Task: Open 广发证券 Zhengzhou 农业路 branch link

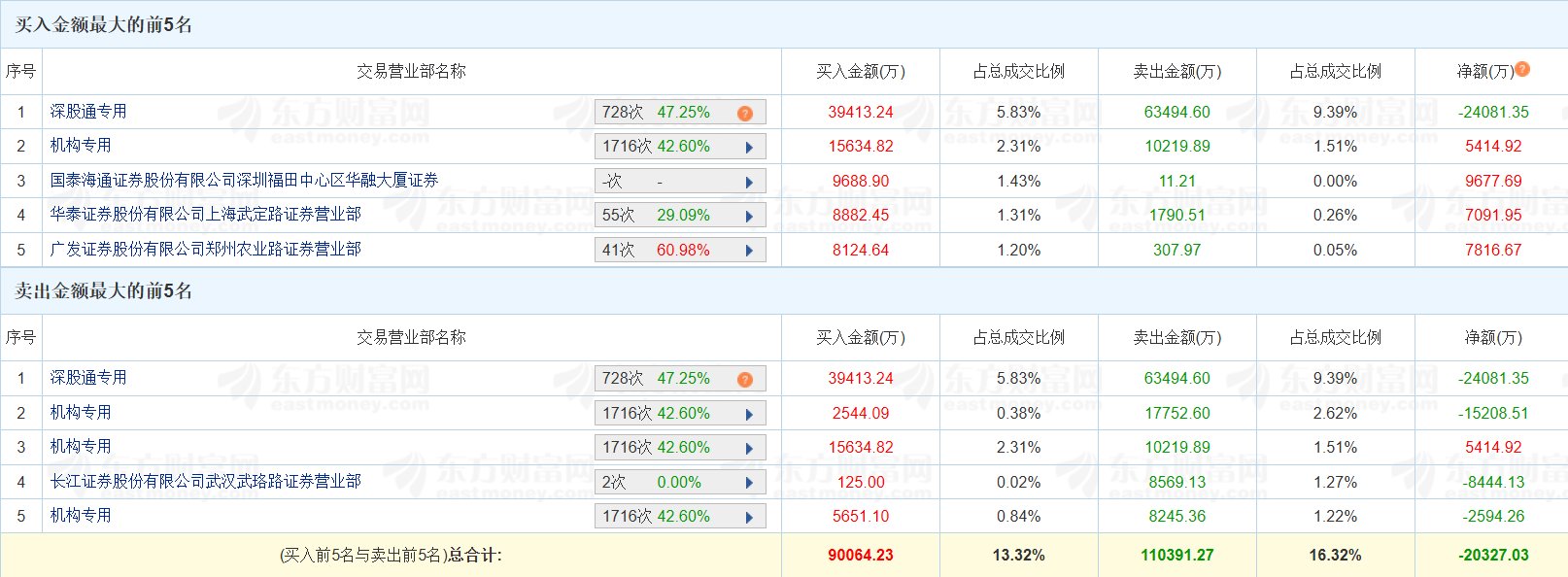Action: click(x=205, y=250)
